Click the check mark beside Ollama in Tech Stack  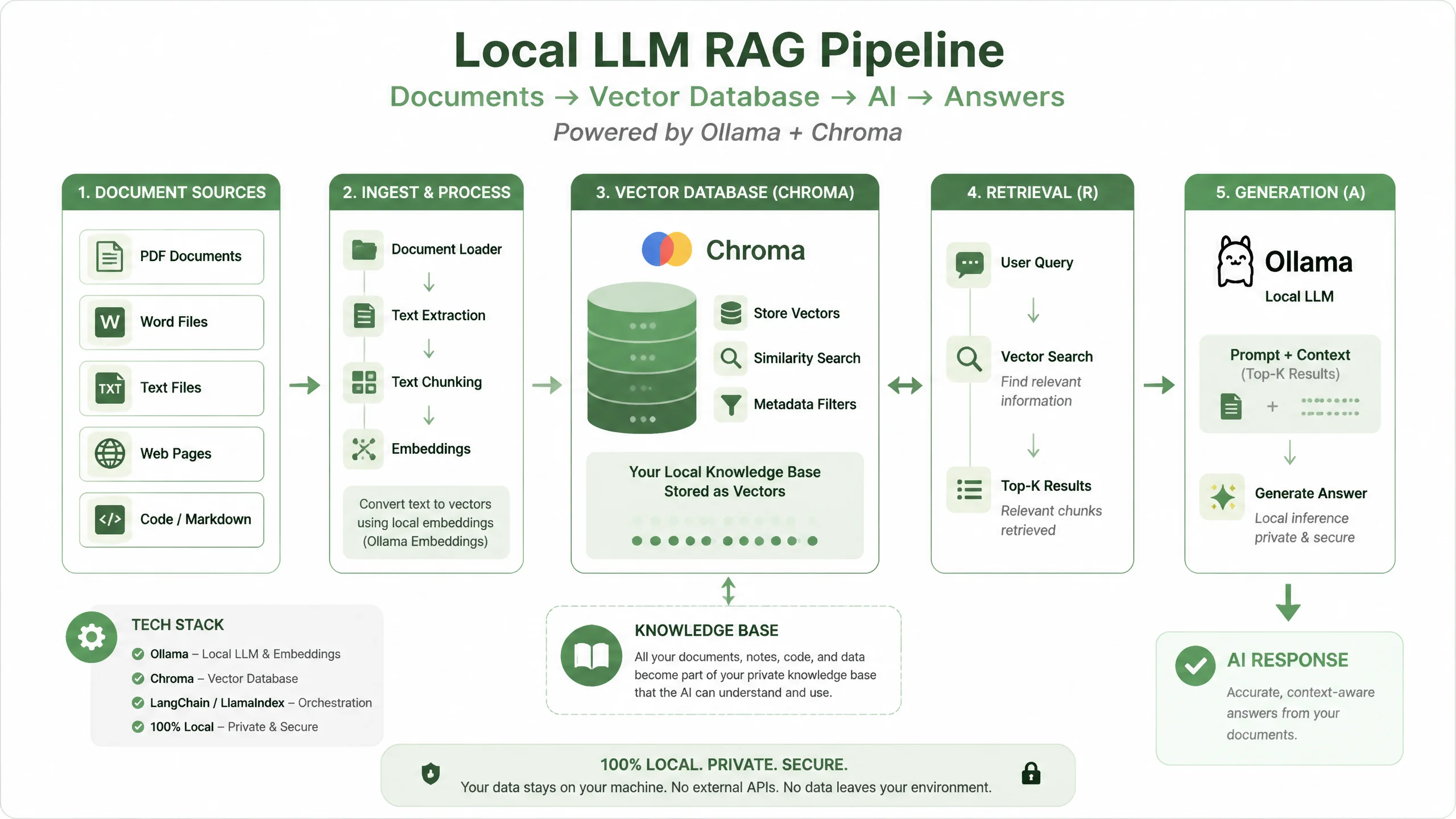point(138,654)
